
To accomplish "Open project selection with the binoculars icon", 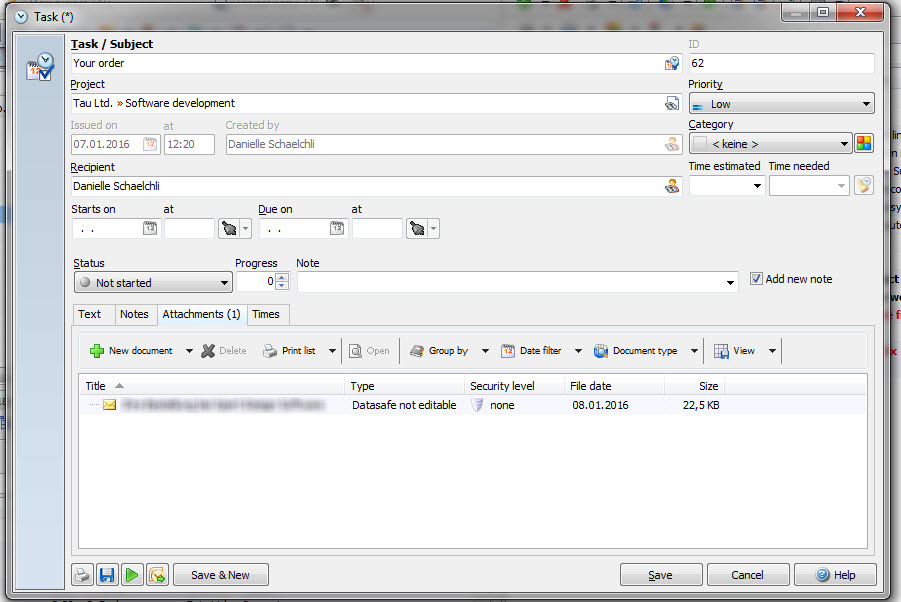I will 672,103.
